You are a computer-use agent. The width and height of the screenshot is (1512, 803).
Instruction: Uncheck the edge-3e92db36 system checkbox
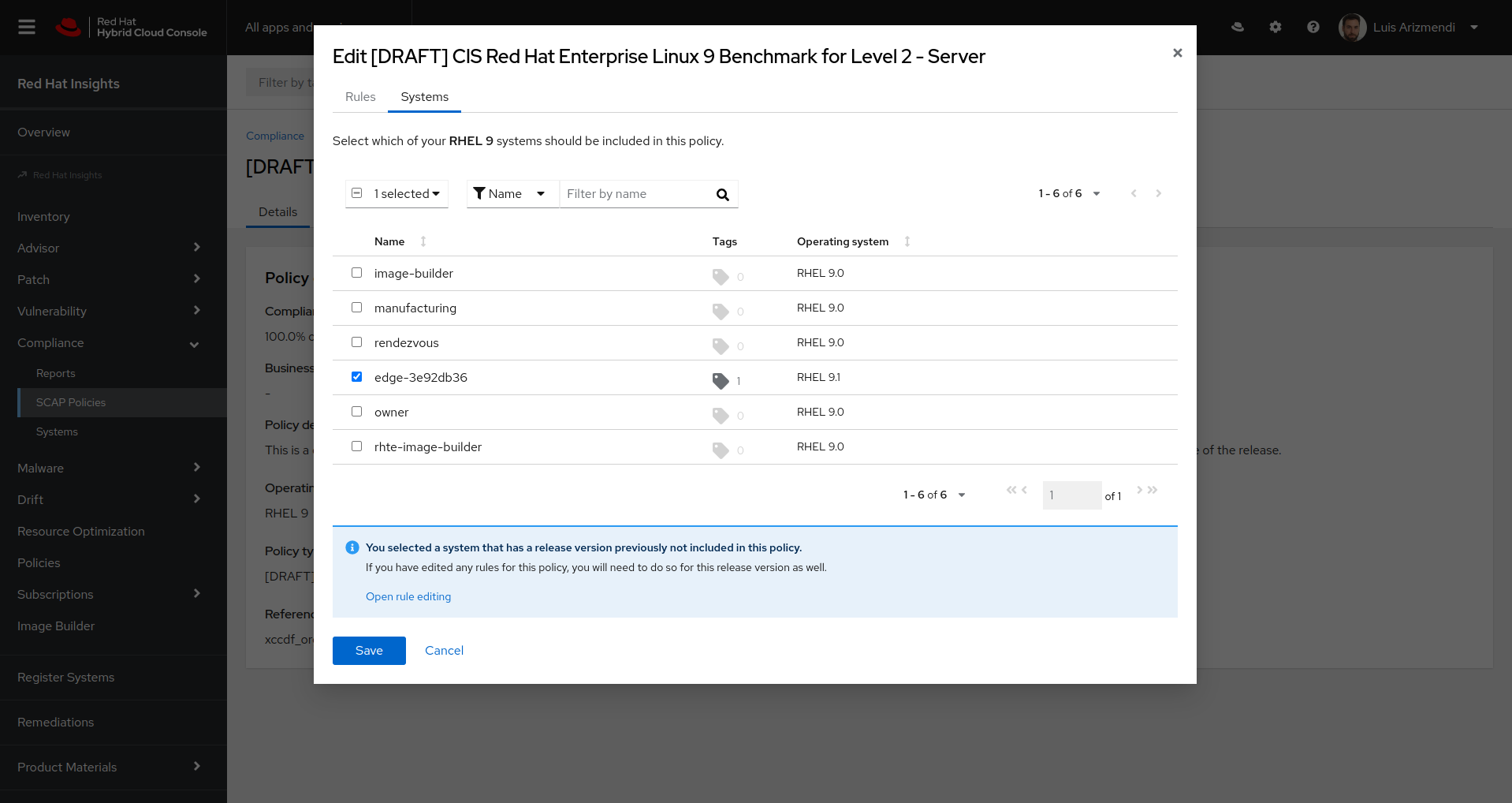tap(356, 377)
